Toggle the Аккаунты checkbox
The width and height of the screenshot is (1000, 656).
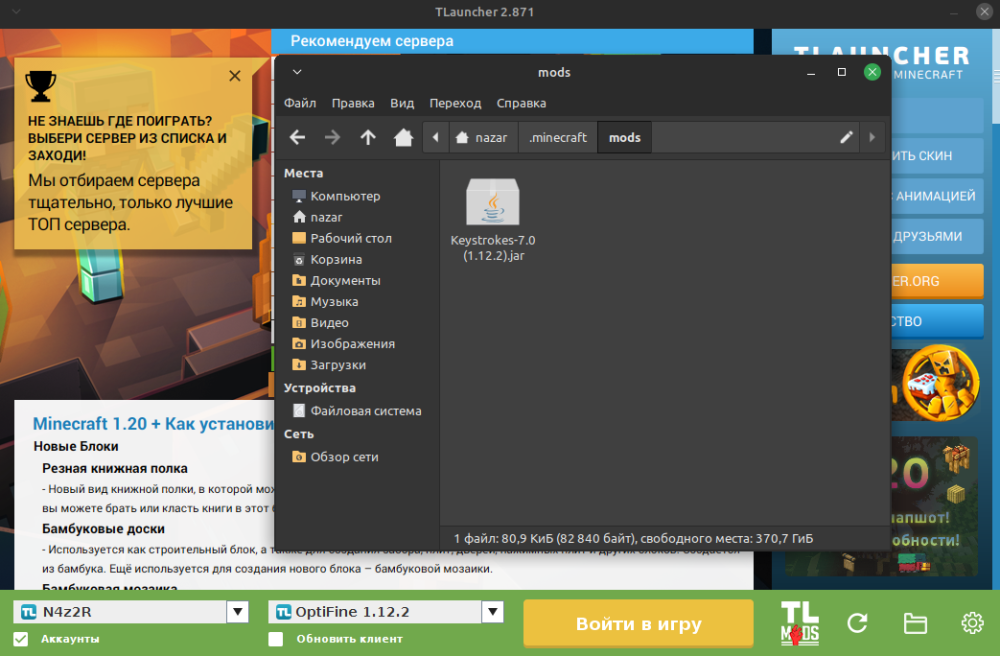coord(21,639)
